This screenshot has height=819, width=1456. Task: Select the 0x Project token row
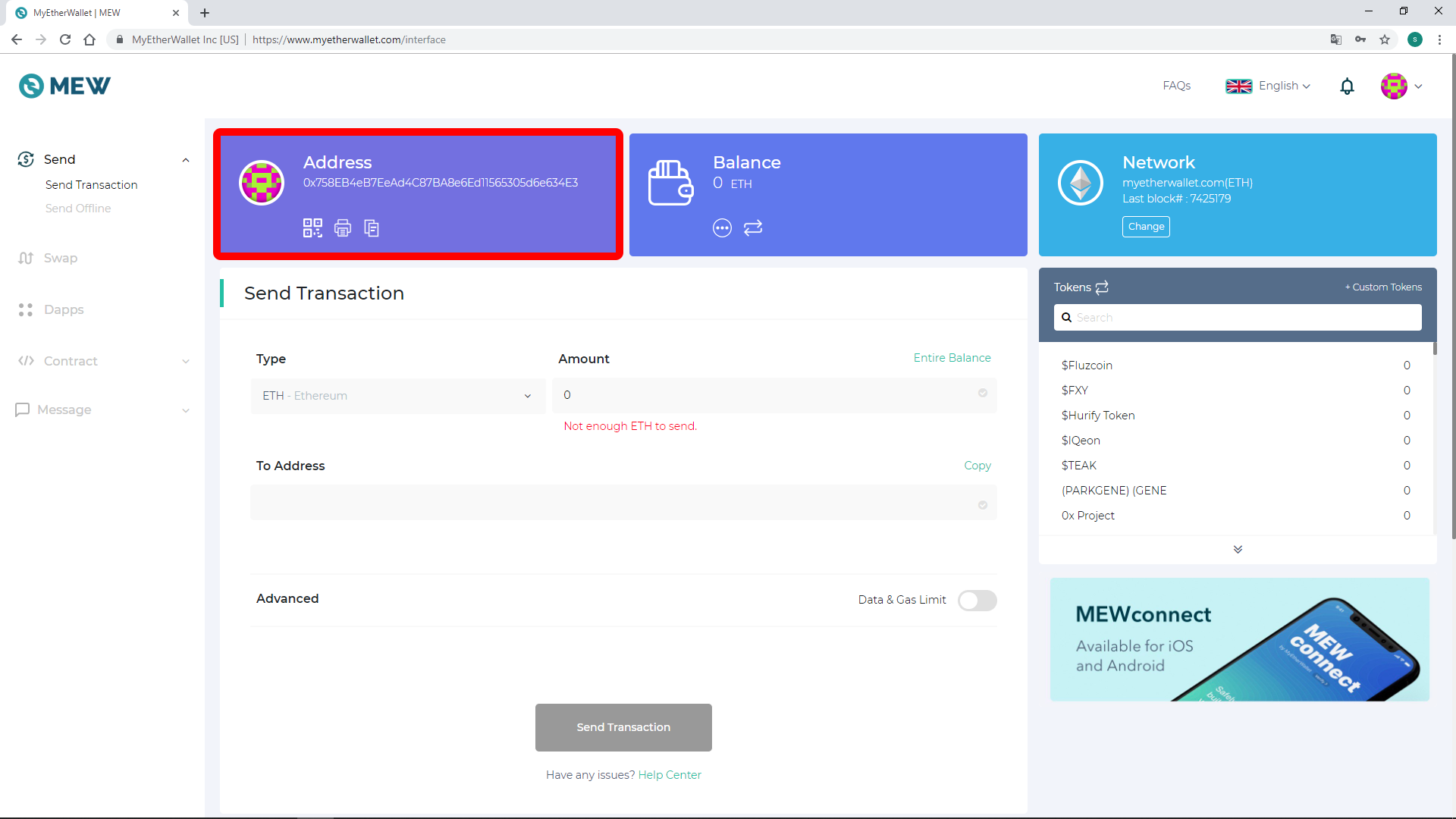click(1236, 516)
